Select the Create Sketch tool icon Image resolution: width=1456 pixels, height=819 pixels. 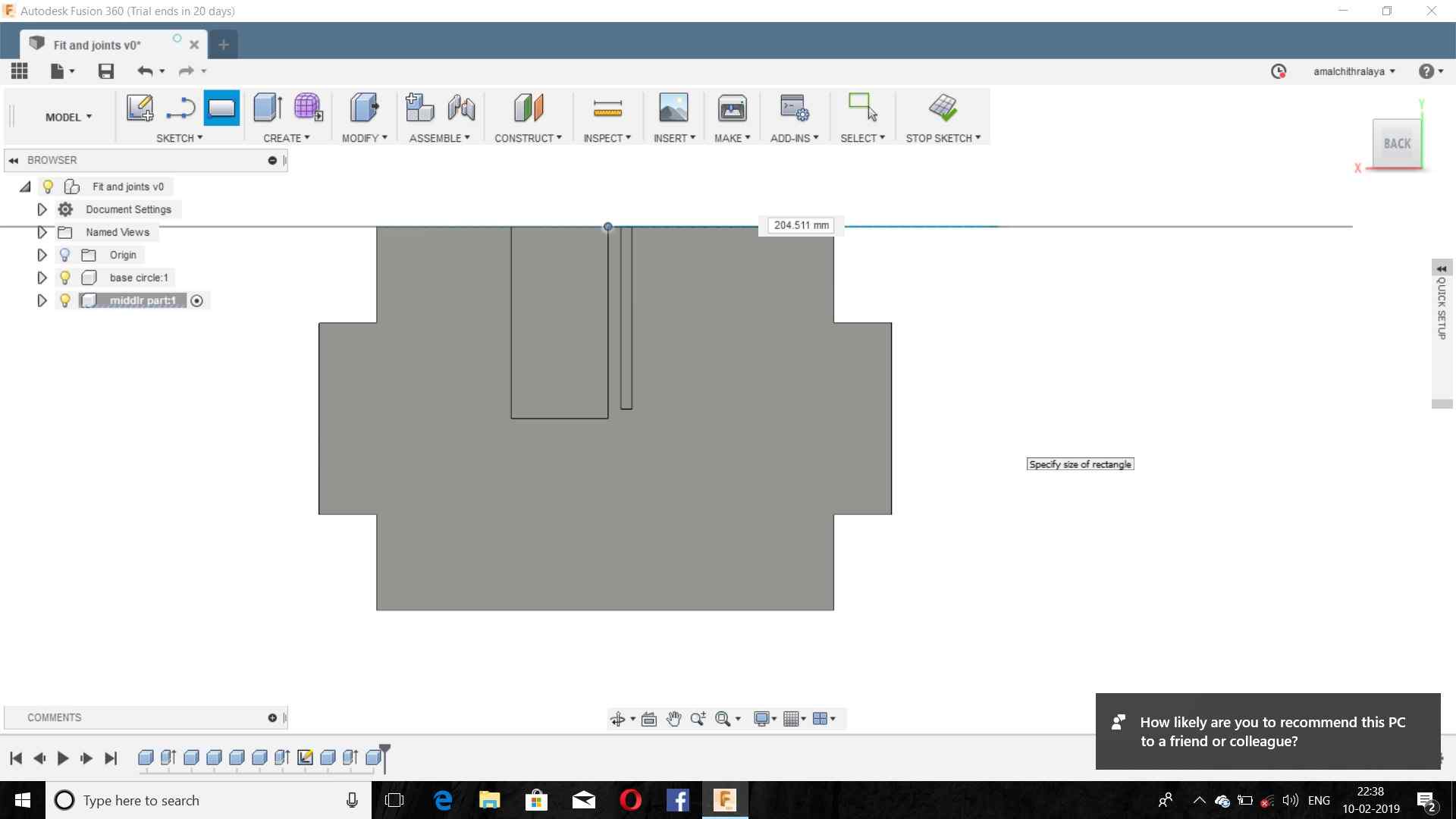click(140, 108)
